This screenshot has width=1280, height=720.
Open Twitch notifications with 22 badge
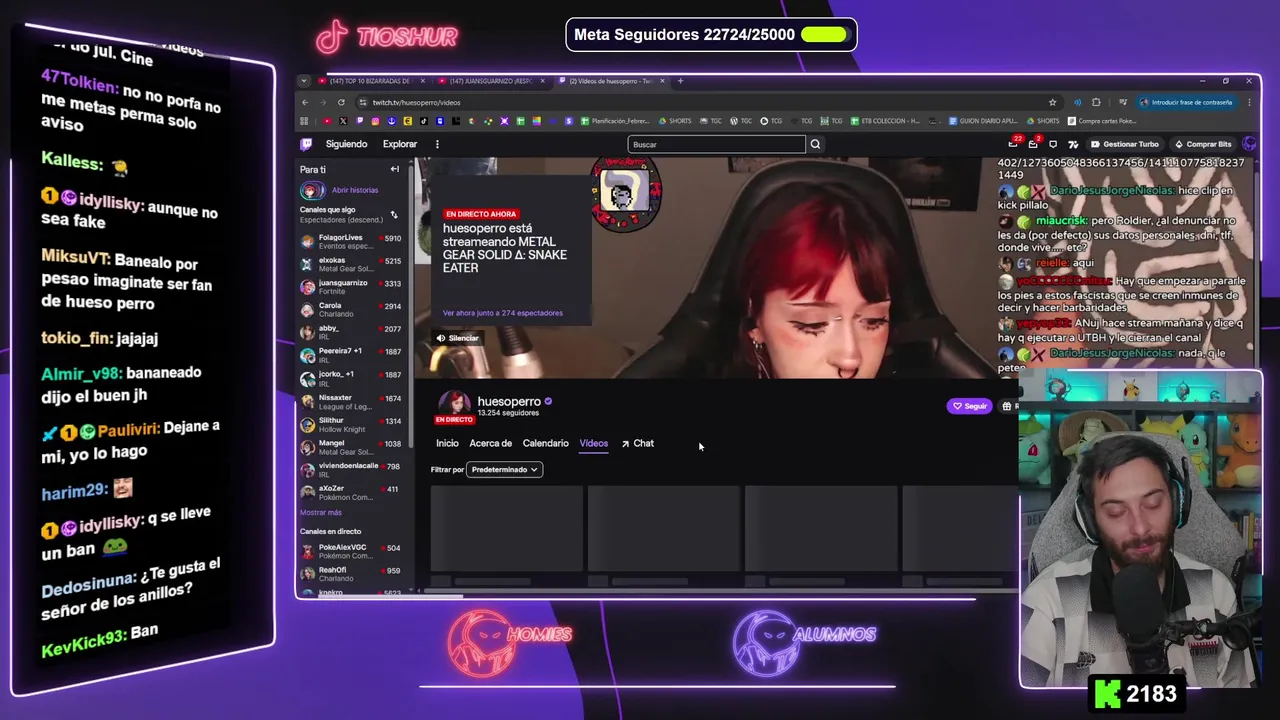(x=1014, y=143)
